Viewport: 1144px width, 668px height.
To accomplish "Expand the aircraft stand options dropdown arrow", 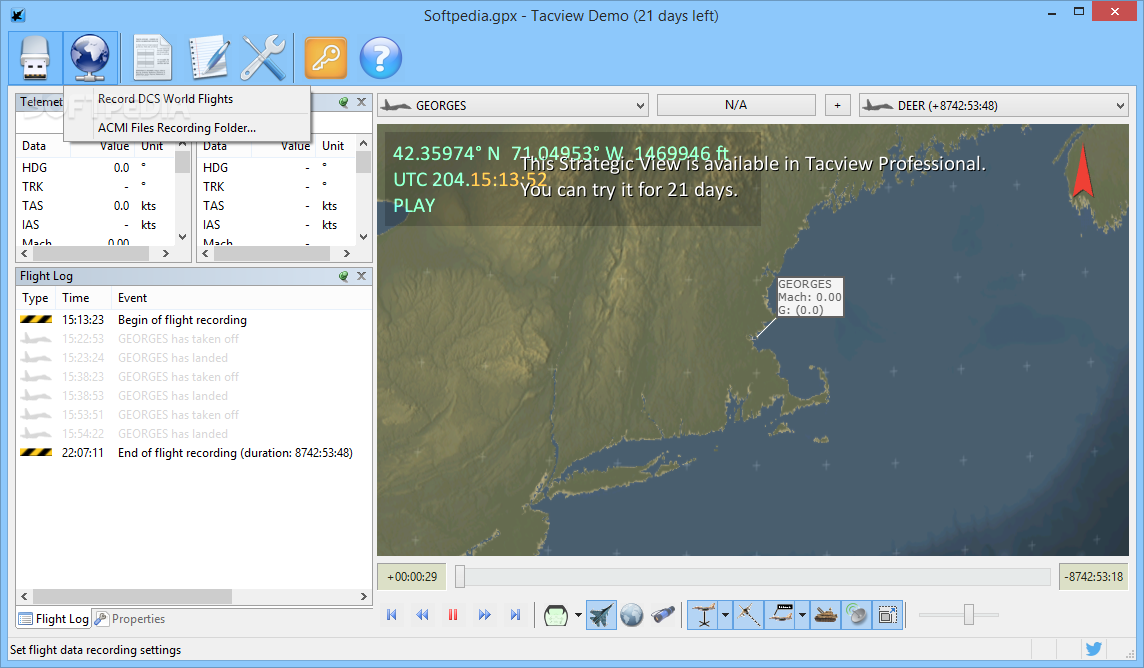I will coord(725,615).
